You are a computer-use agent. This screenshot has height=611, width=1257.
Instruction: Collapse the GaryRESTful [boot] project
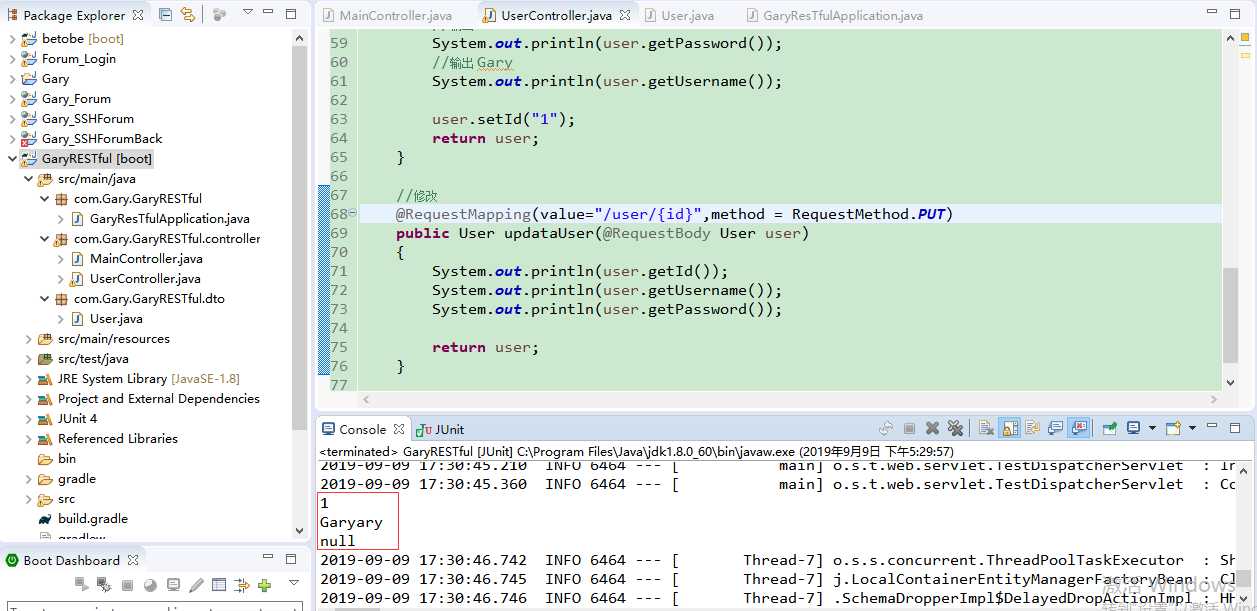click(x=12, y=159)
